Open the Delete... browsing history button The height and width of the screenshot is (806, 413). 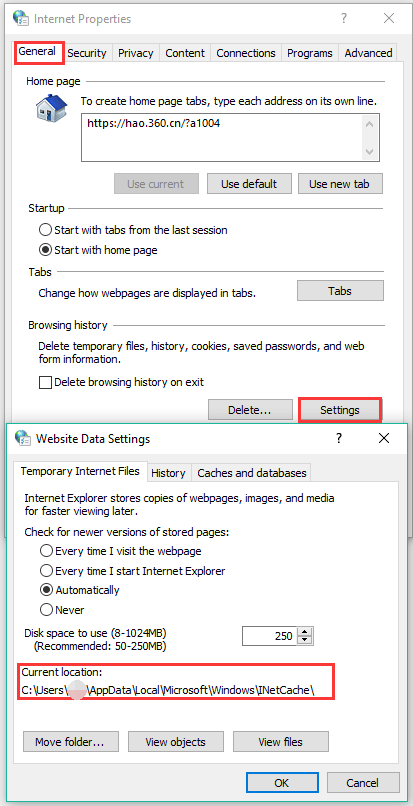tap(249, 410)
